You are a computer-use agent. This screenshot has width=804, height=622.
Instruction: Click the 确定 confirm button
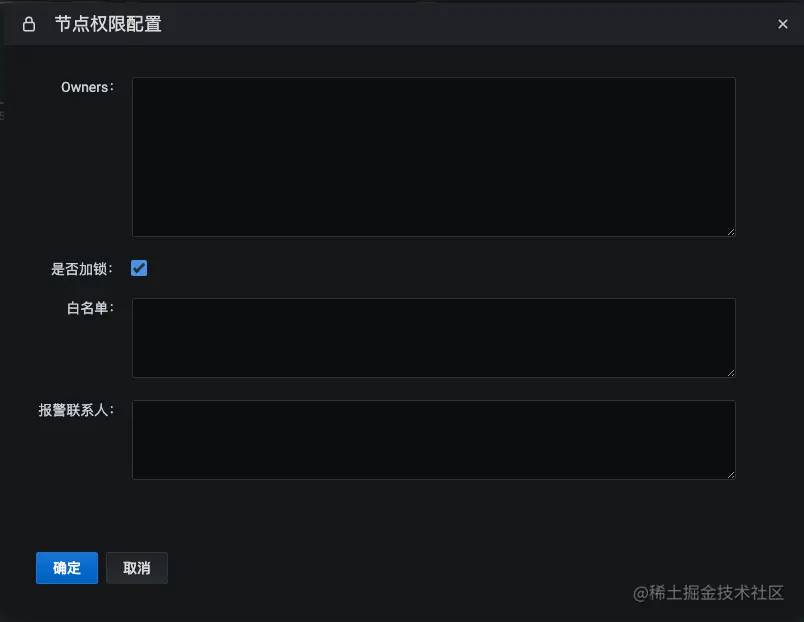coord(66,568)
